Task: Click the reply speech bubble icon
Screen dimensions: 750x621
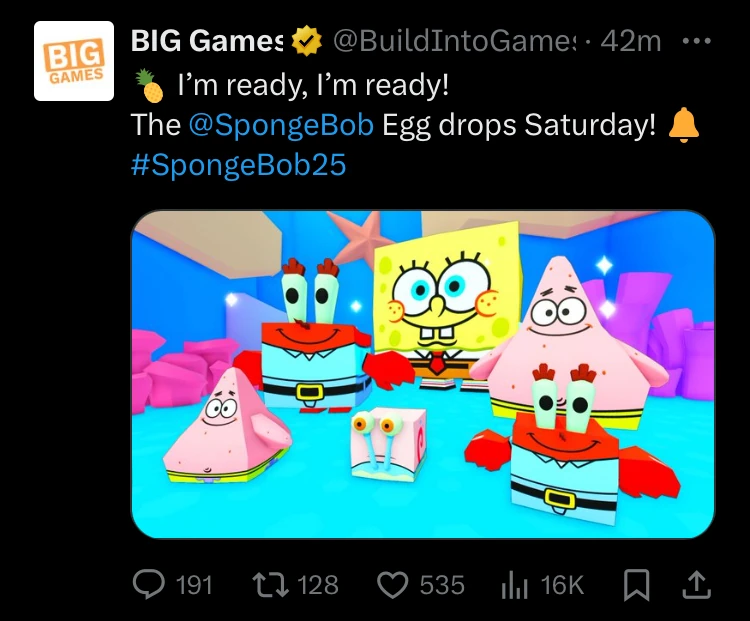Action: [x=148, y=585]
